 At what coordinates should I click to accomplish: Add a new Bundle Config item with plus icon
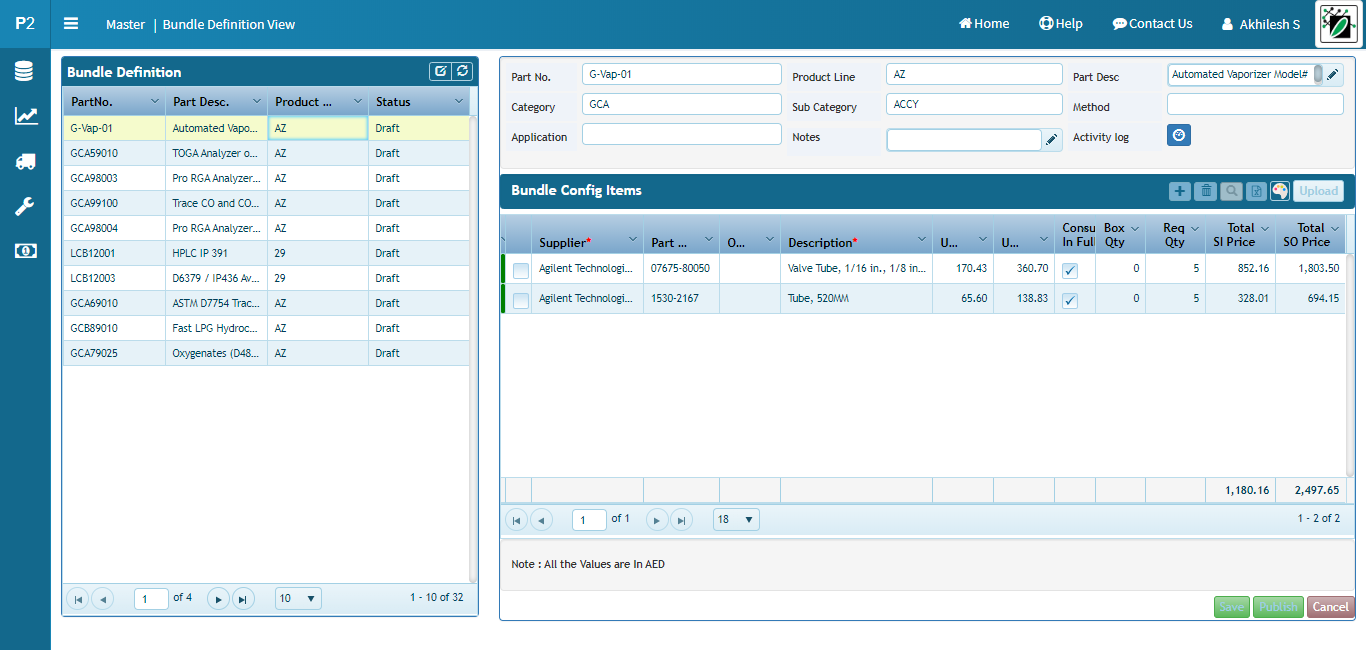point(1180,191)
